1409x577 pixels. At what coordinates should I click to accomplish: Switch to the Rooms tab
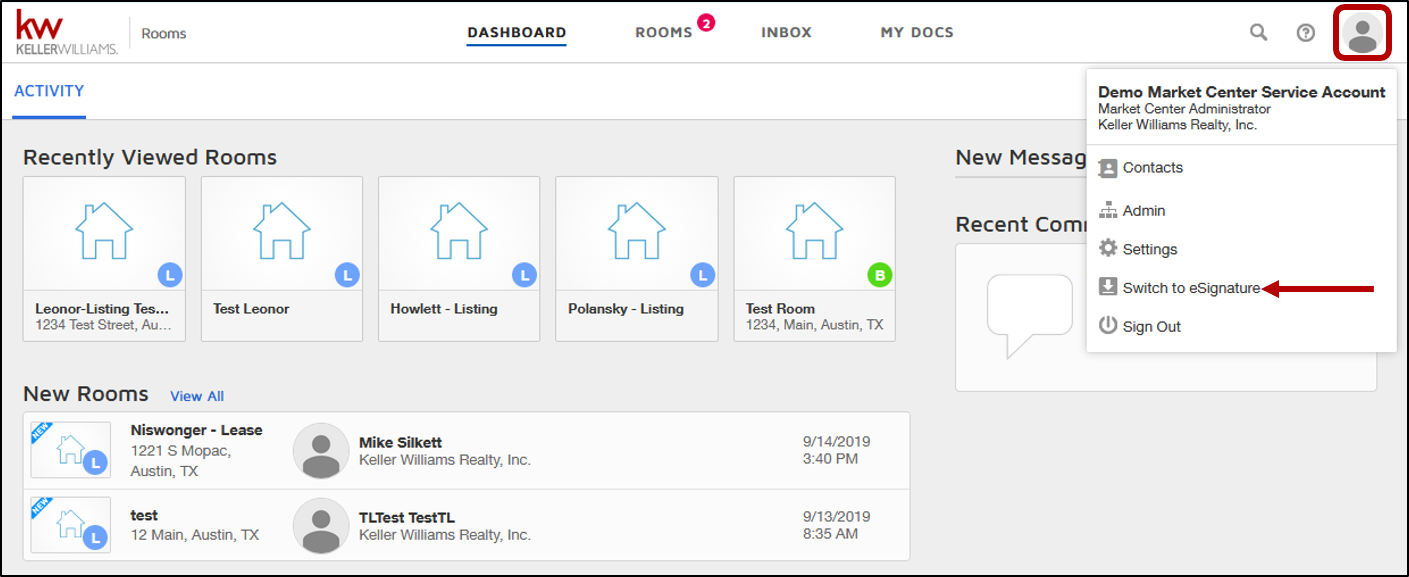[x=664, y=32]
